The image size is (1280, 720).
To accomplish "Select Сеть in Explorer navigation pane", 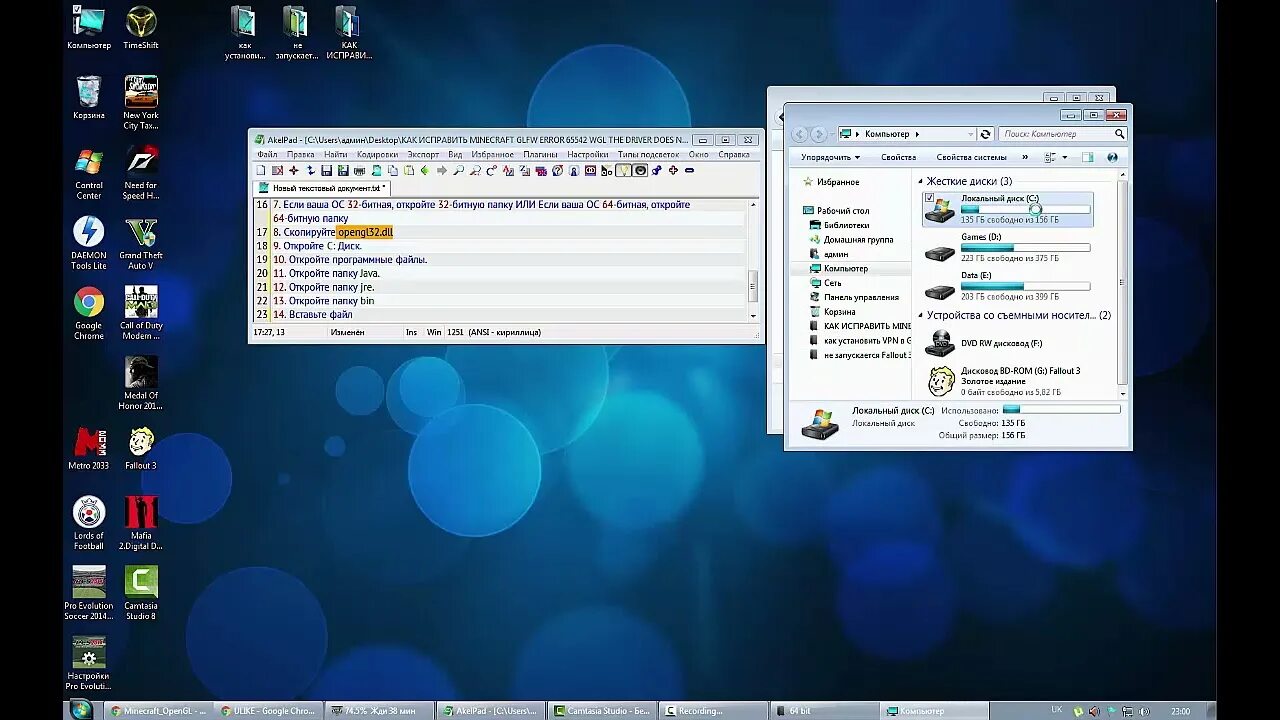I will pyautogui.click(x=825, y=283).
